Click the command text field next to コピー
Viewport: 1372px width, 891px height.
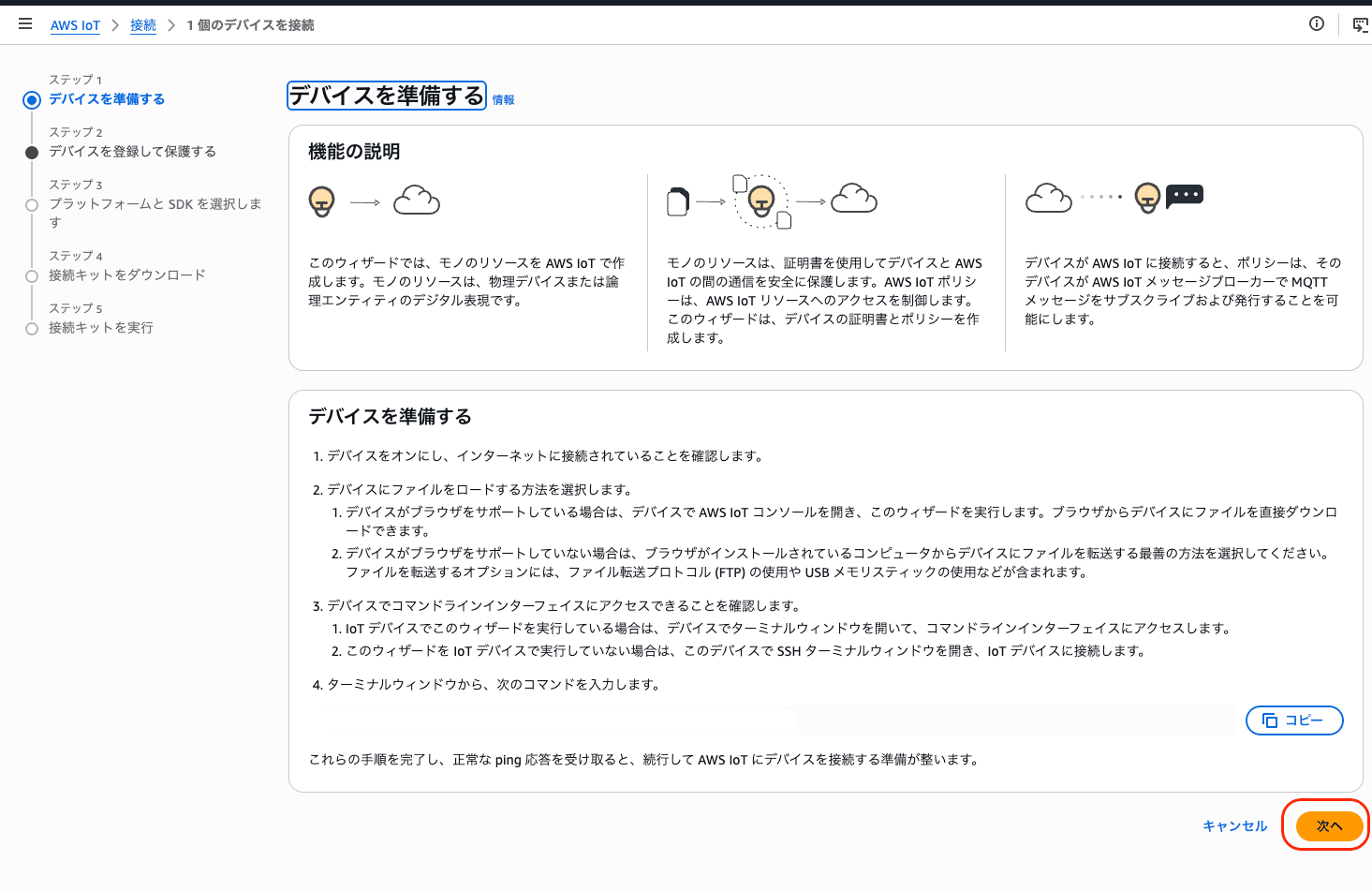pos(772,720)
